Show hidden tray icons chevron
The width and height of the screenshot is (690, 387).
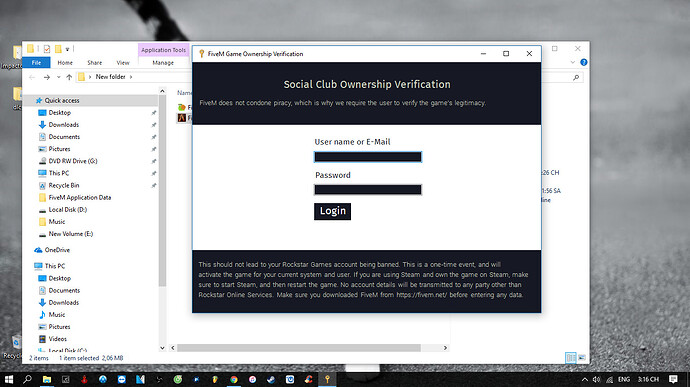pos(584,379)
